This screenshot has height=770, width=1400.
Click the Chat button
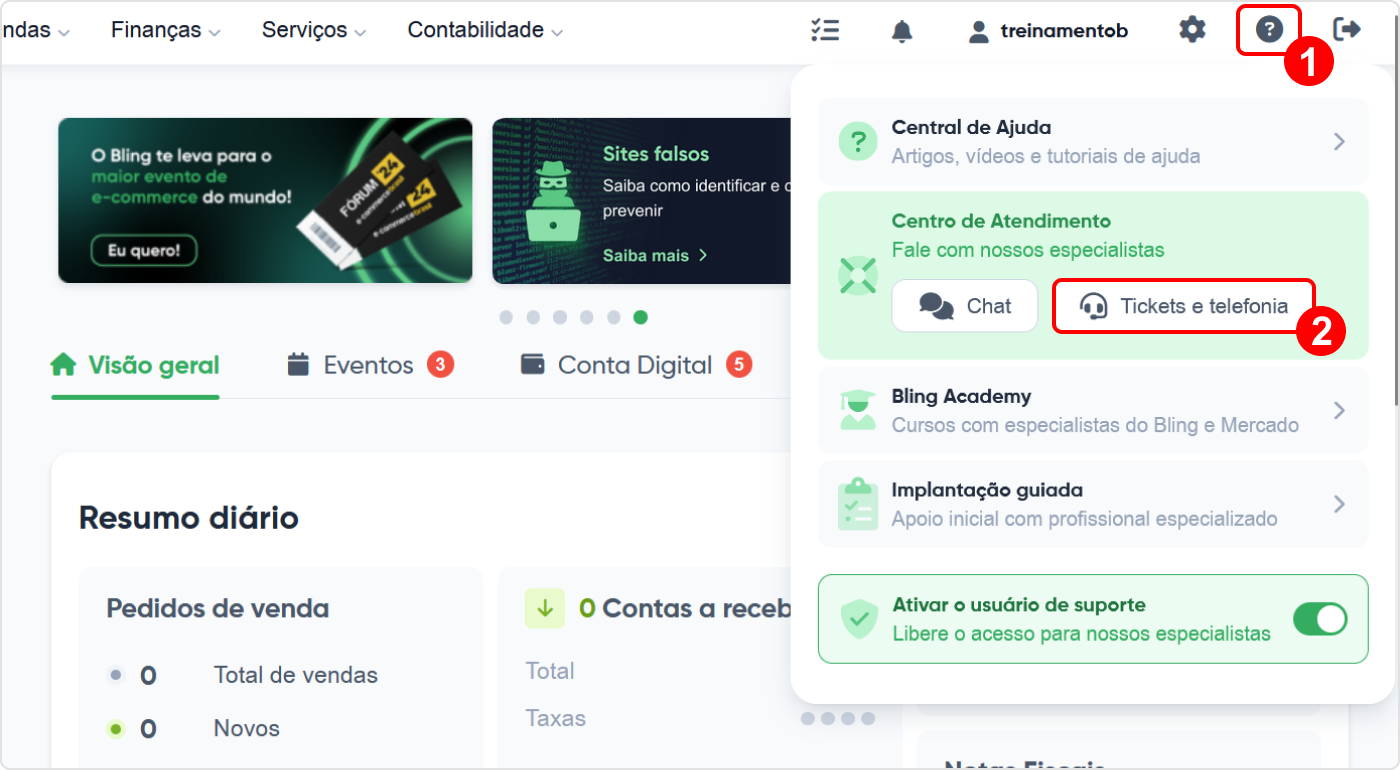pos(965,306)
